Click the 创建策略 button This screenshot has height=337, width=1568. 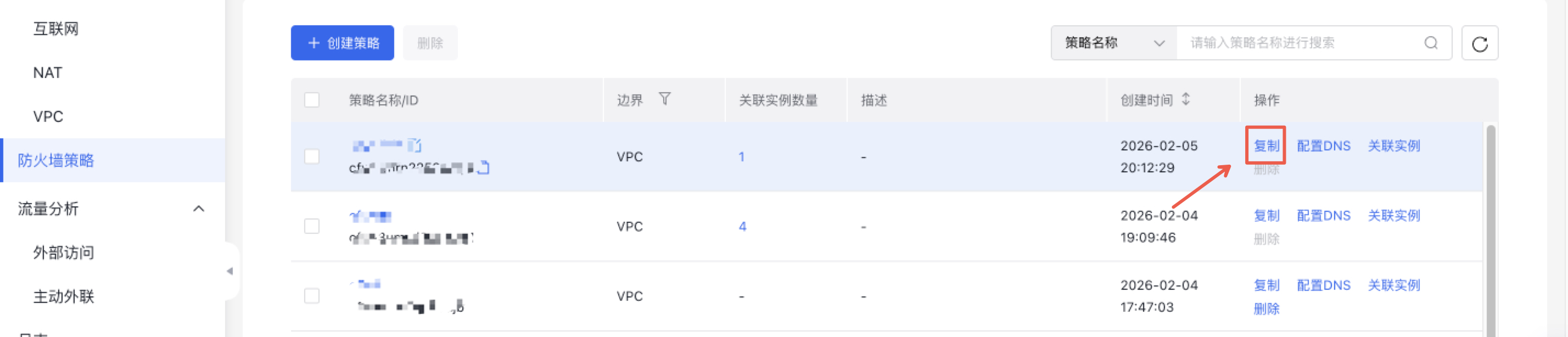pos(343,43)
